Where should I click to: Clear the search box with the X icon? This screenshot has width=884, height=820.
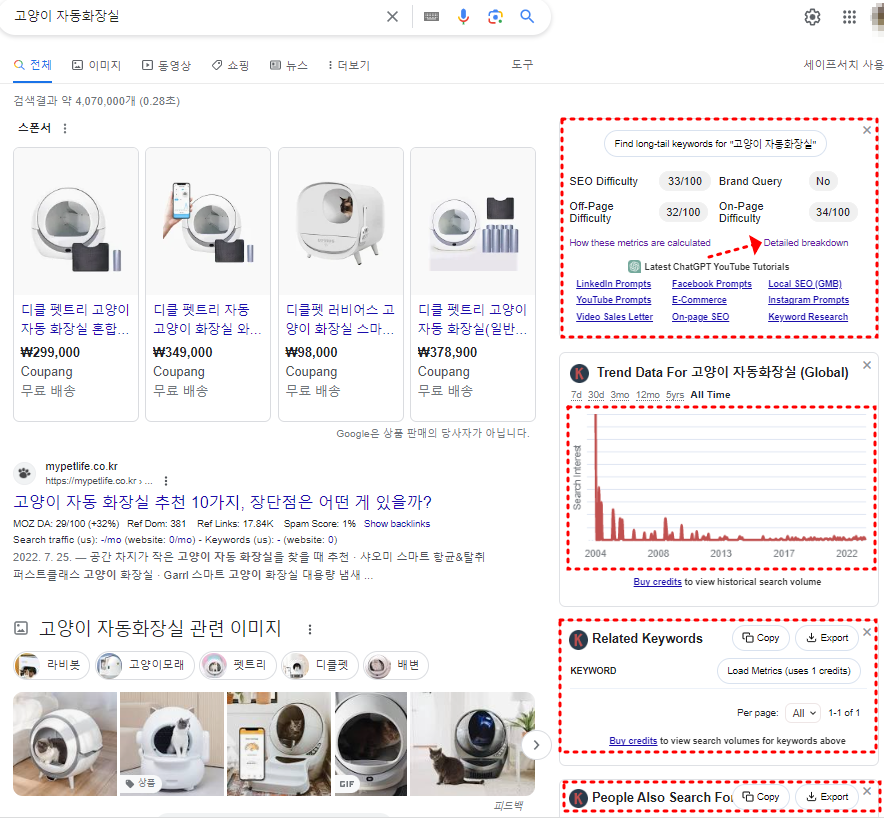click(x=392, y=16)
